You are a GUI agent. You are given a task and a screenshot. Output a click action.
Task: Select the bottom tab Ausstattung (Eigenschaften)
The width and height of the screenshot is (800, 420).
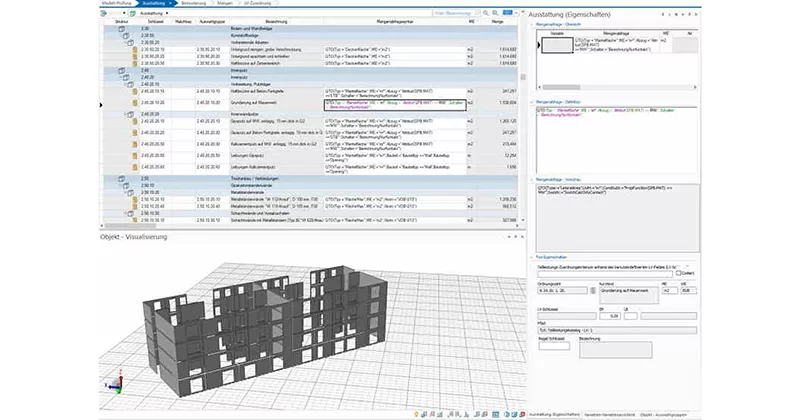pos(554,415)
